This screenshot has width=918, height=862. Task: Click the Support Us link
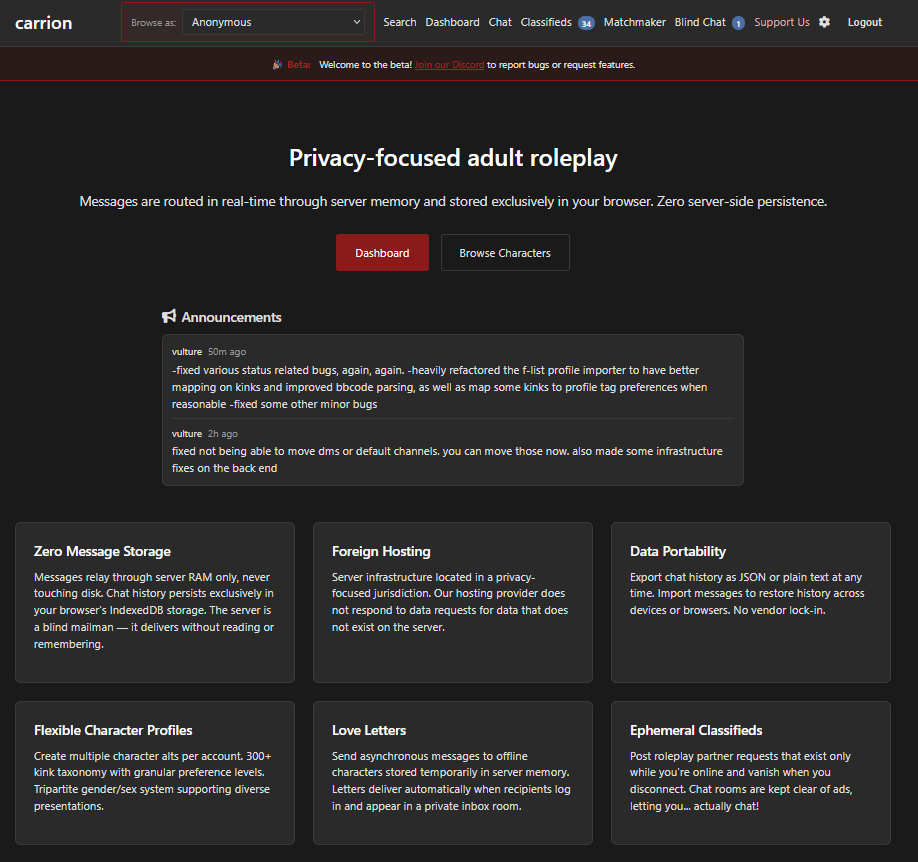tap(782, 22)
